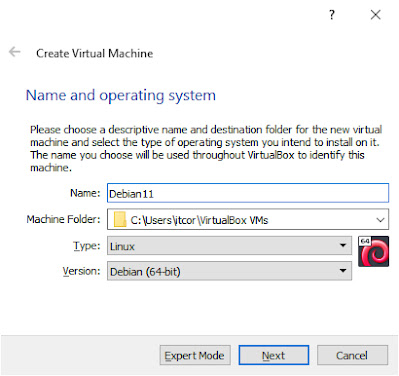
Task: Click the descriptive paragraph starting 'Please choose'
Action: point(206,148)
